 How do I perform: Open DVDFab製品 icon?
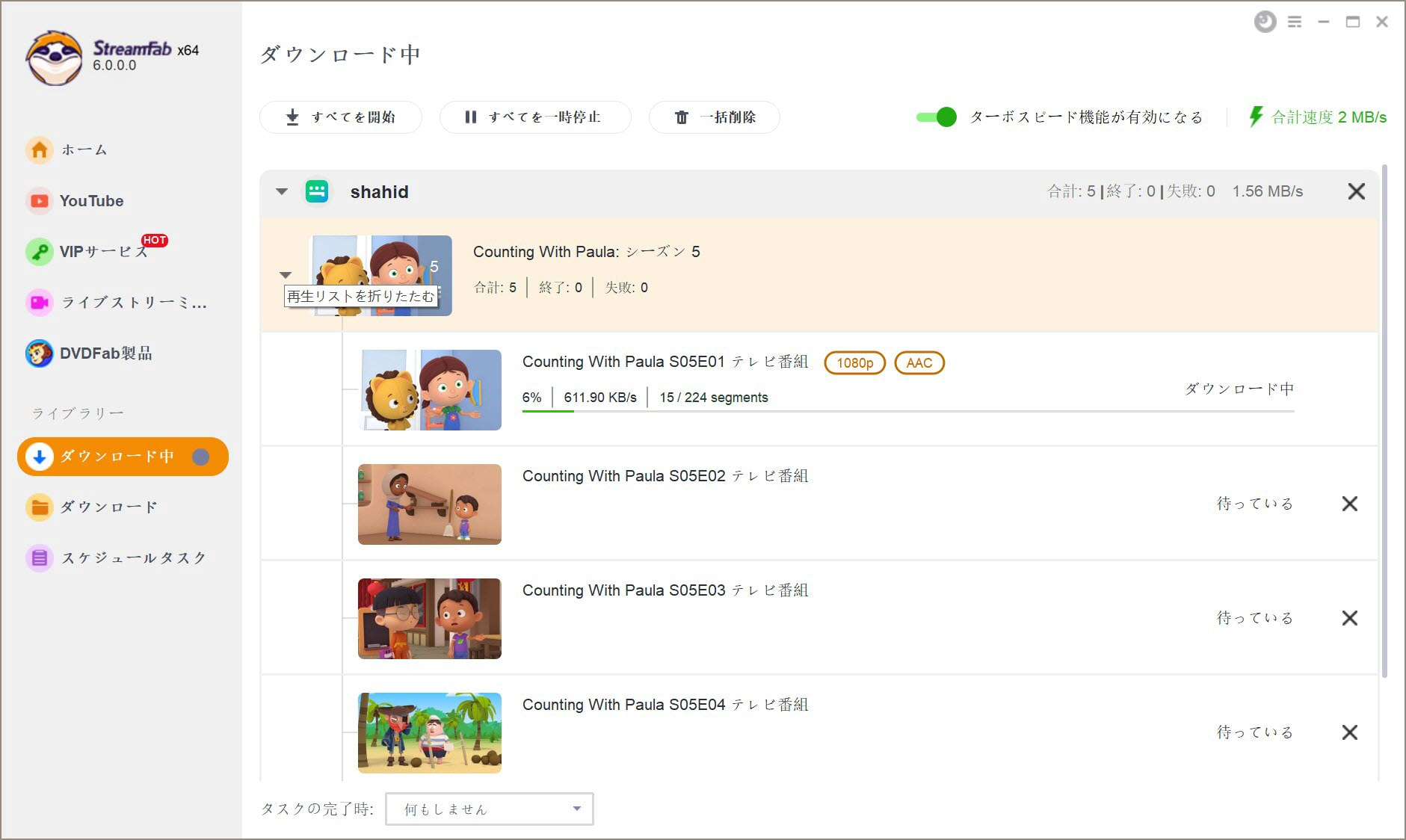tap(40, 353)
